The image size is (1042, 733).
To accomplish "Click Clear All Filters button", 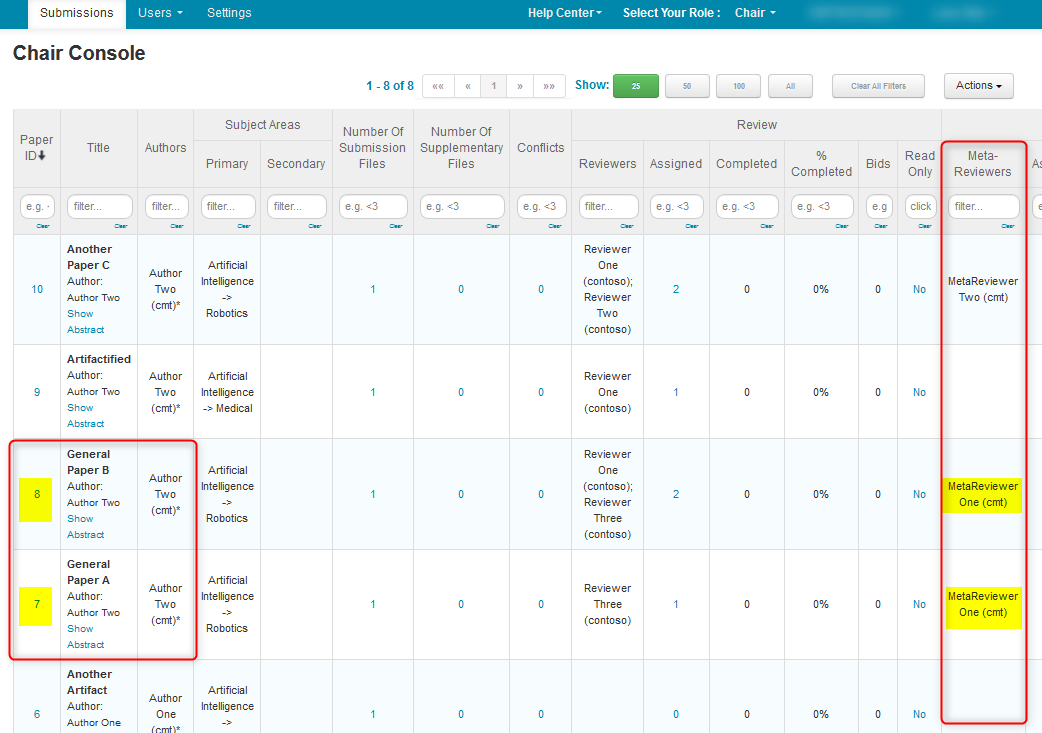I will [879, 86].
